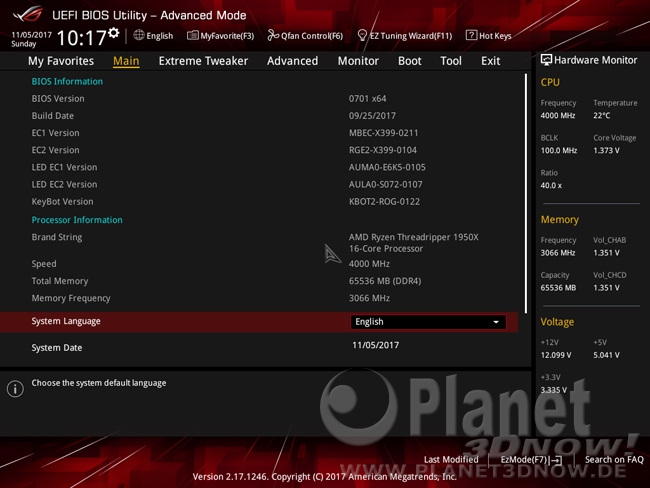Click the main panel vertical scrollbar
650x488 pixels.
click(526, 193)
